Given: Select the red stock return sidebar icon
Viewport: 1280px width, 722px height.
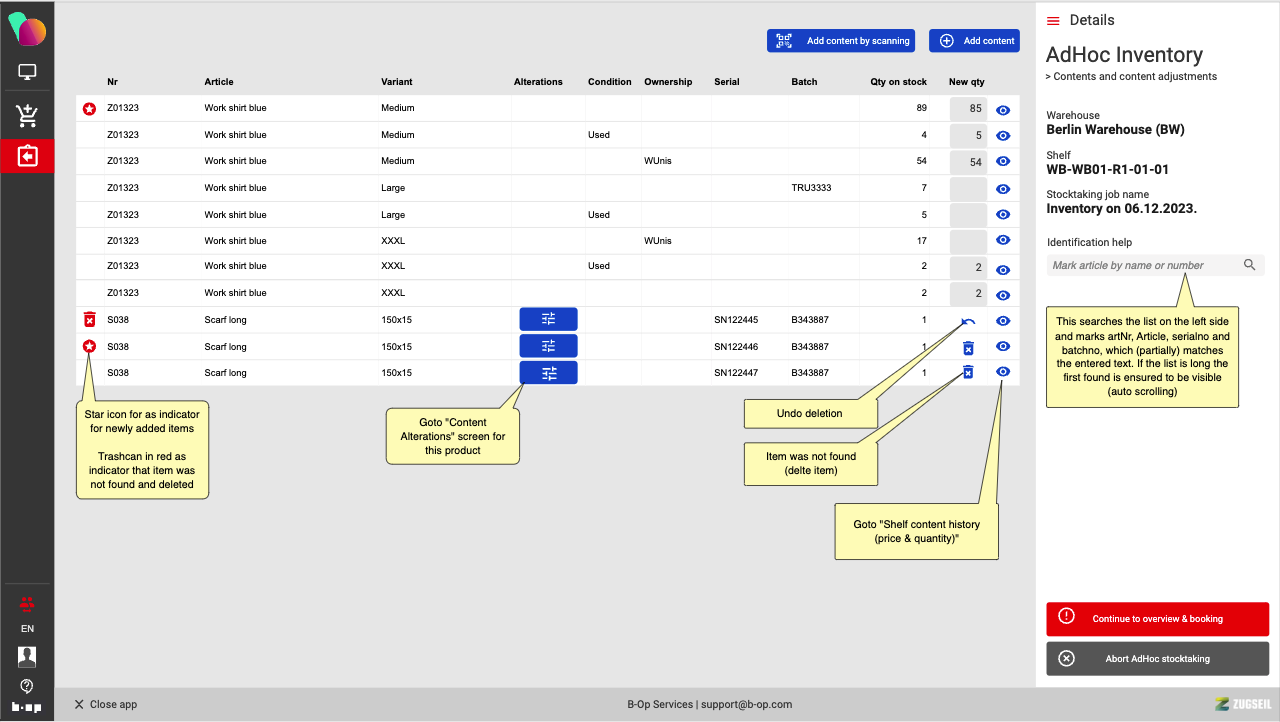Looking at the screenshot, I should [27, 157].
